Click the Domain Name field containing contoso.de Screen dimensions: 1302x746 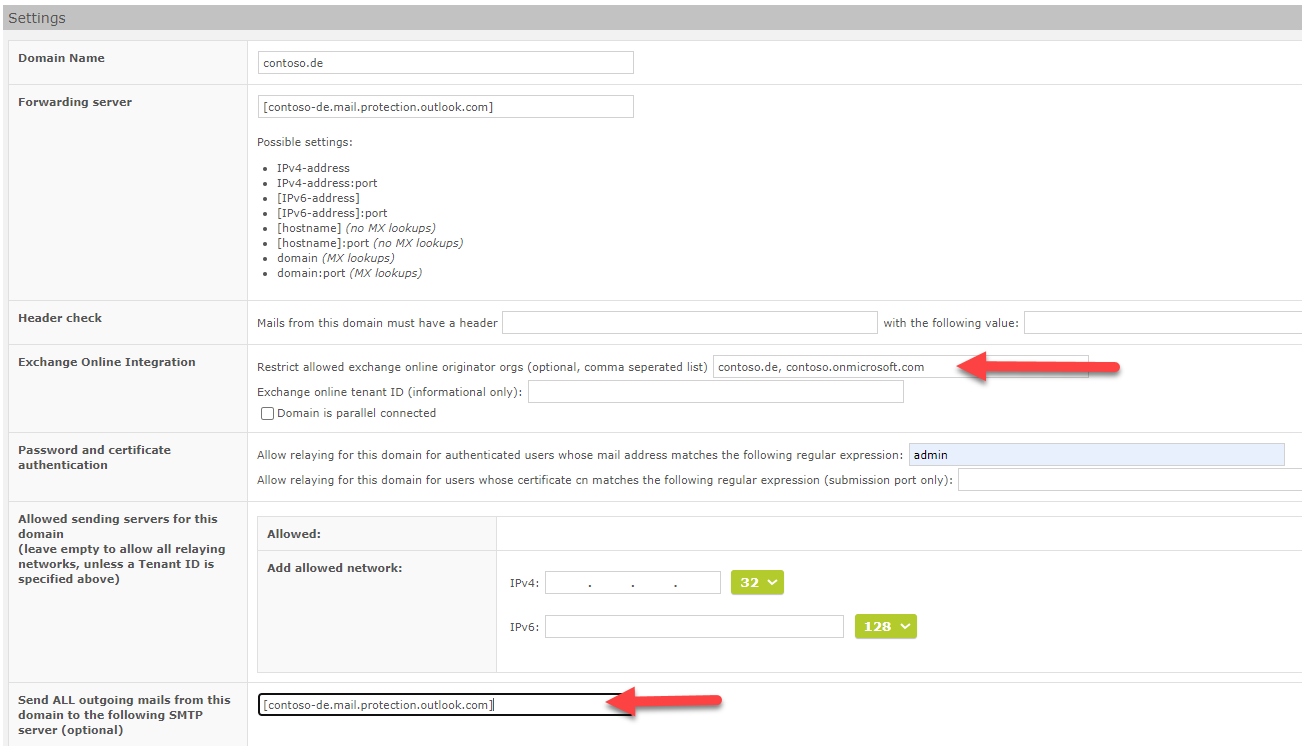click(445, 63)
